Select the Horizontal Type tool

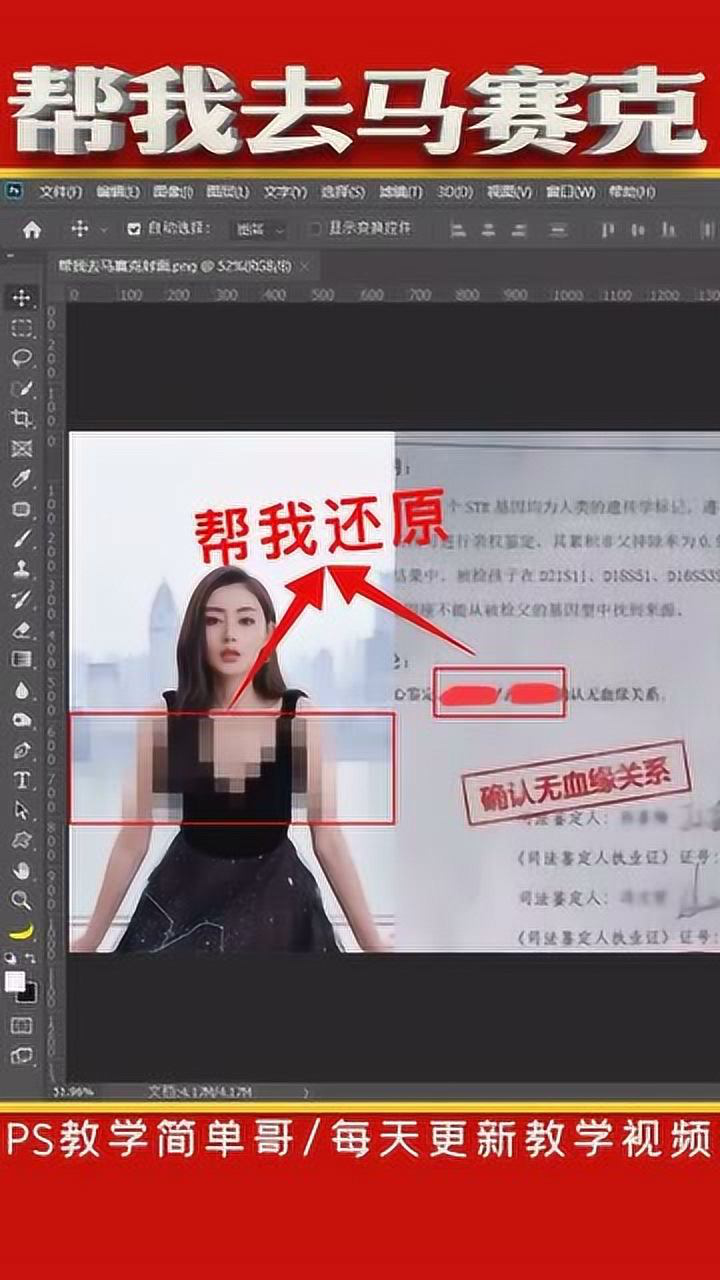[22, 780]
